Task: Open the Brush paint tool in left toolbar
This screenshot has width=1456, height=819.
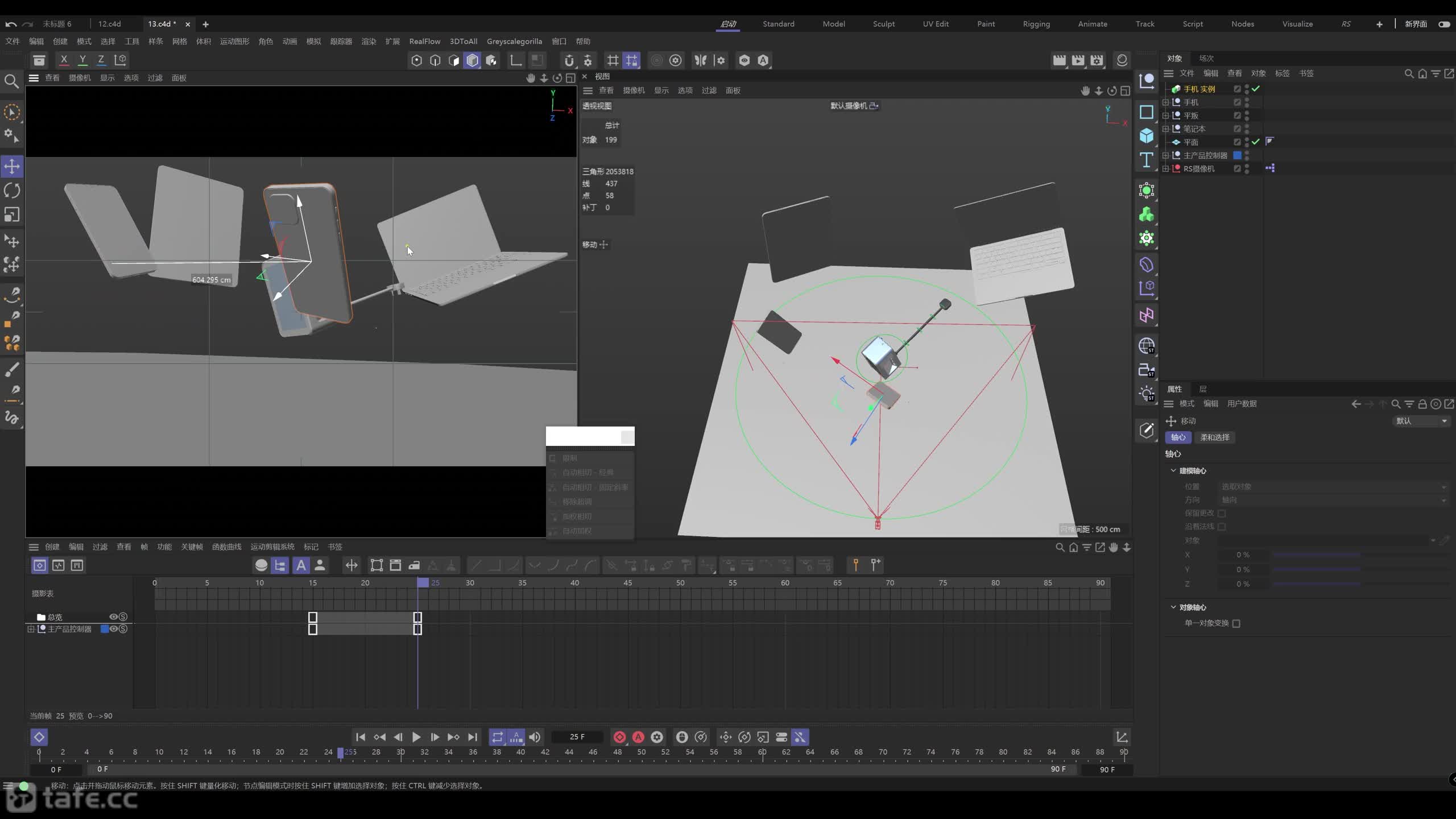Action: 12,369
